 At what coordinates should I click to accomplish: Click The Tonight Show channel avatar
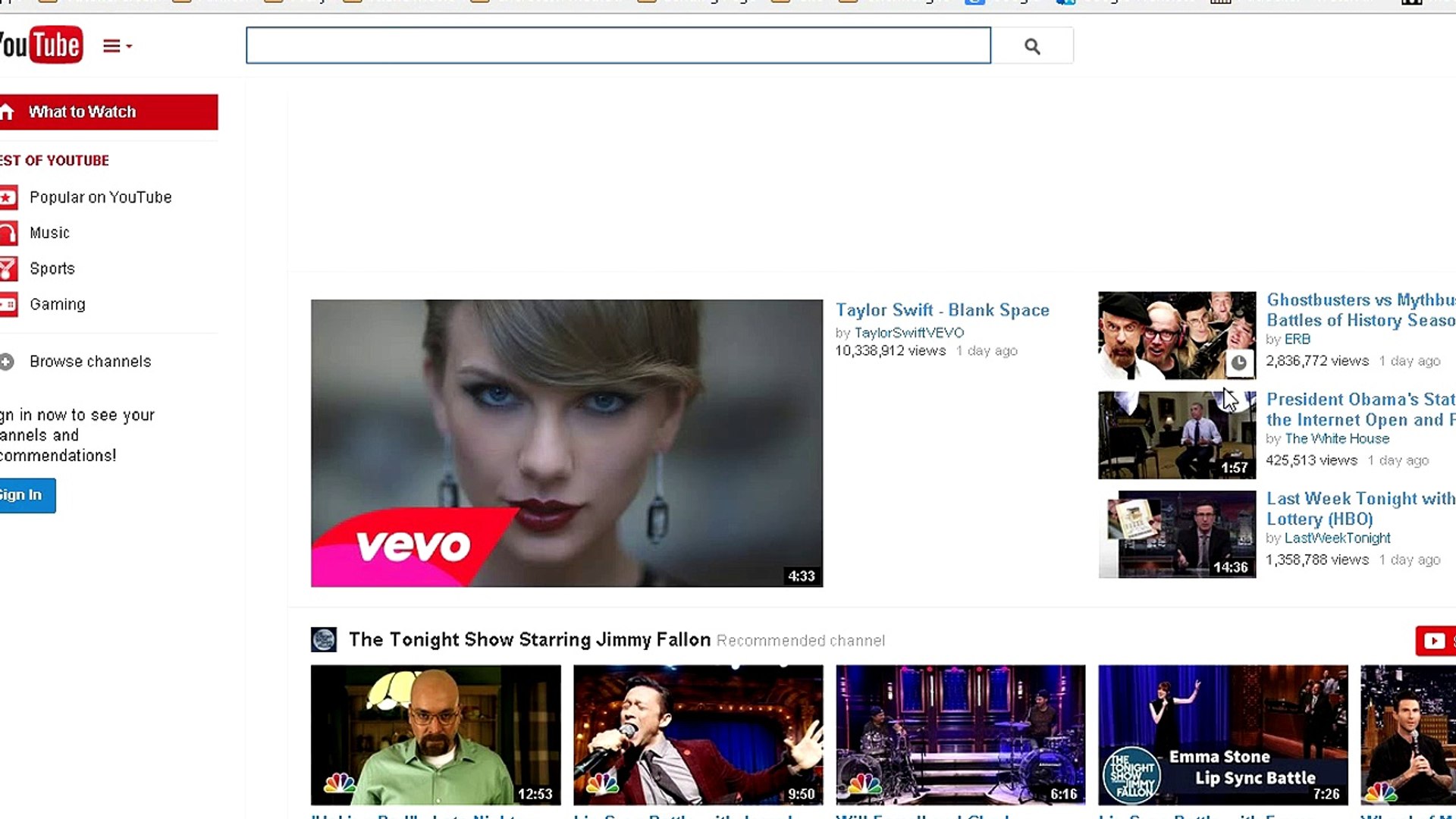coord(324,639)
